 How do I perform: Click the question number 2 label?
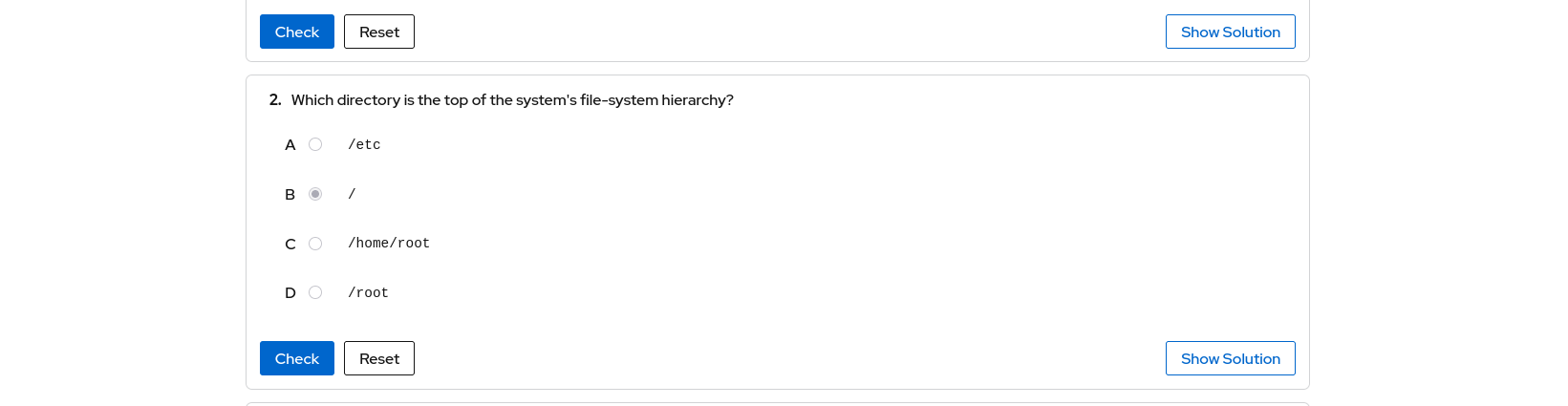(275, 100)
